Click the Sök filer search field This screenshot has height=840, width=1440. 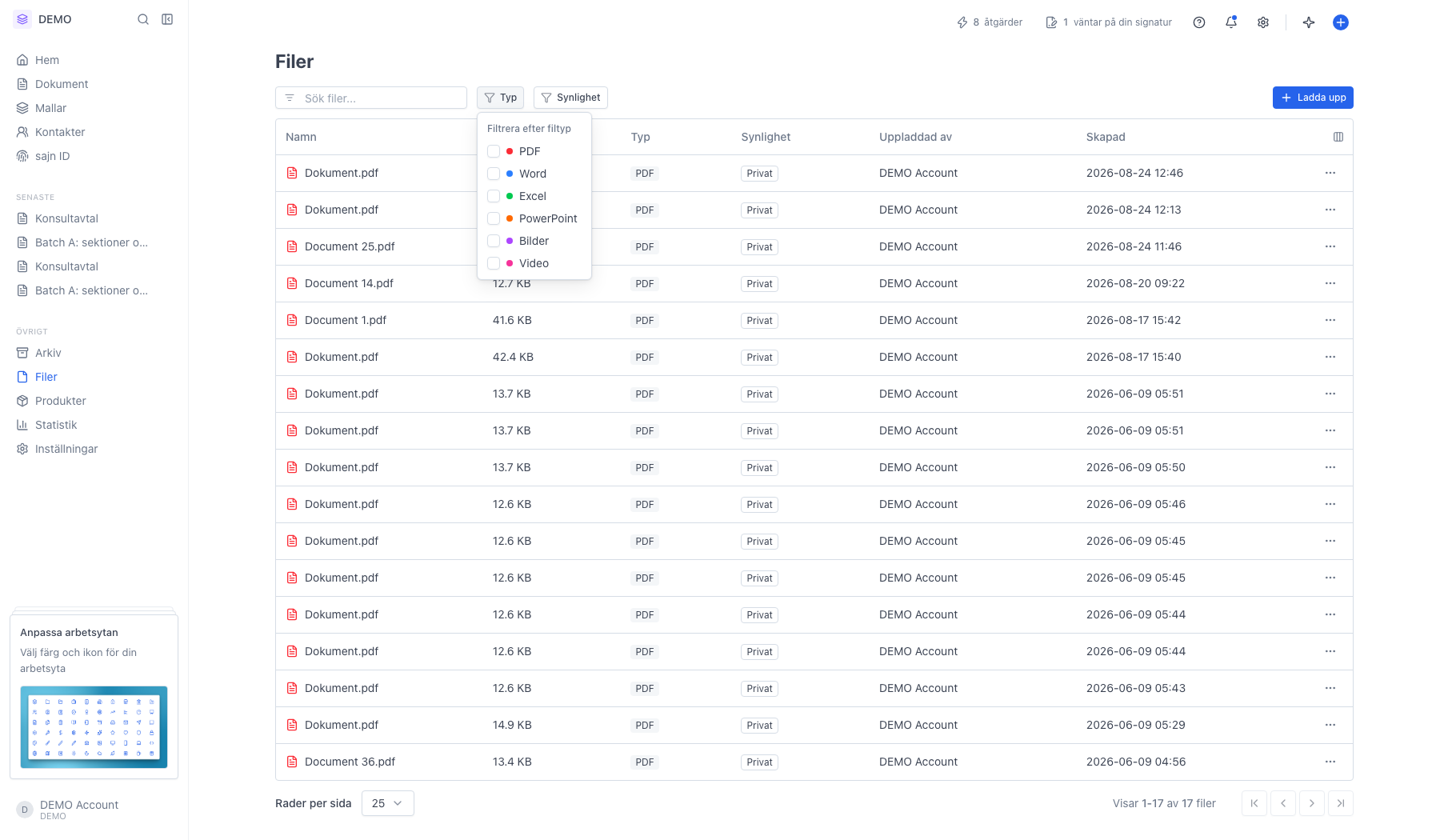coord(371,98)
